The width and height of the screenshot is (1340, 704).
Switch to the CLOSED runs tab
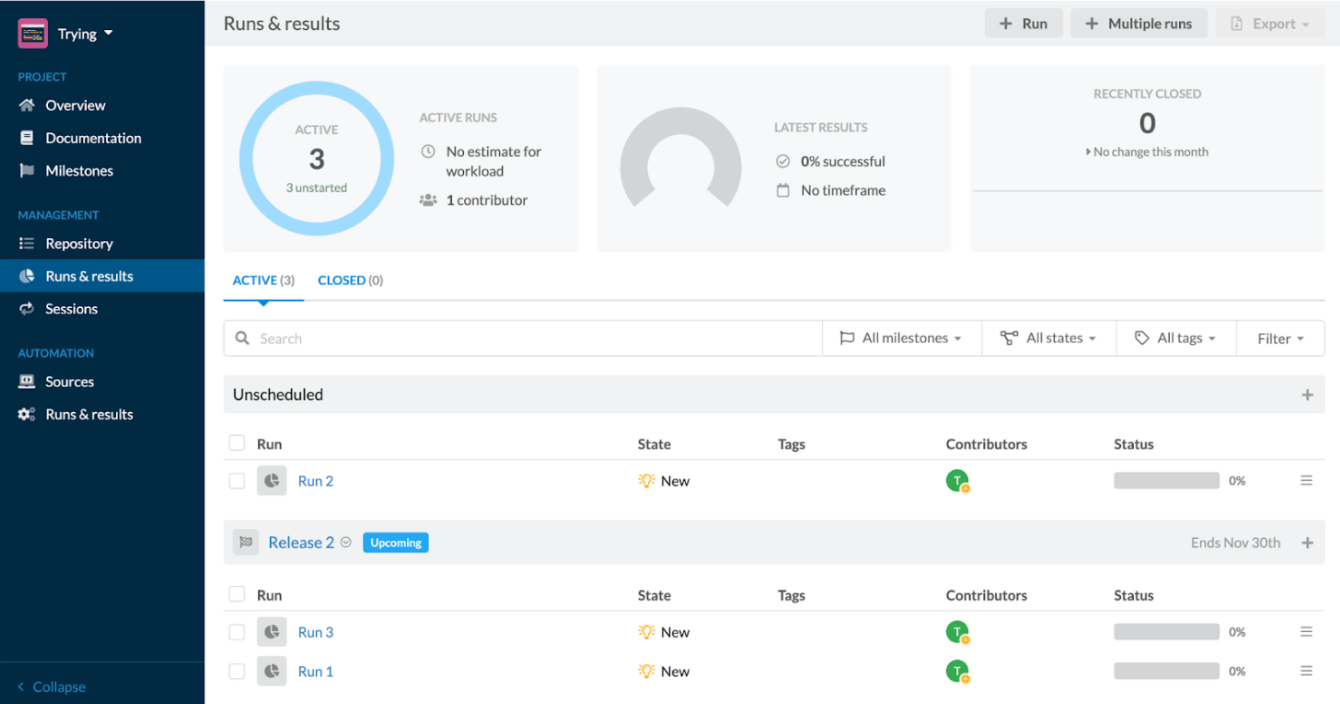tap(350, 280)
